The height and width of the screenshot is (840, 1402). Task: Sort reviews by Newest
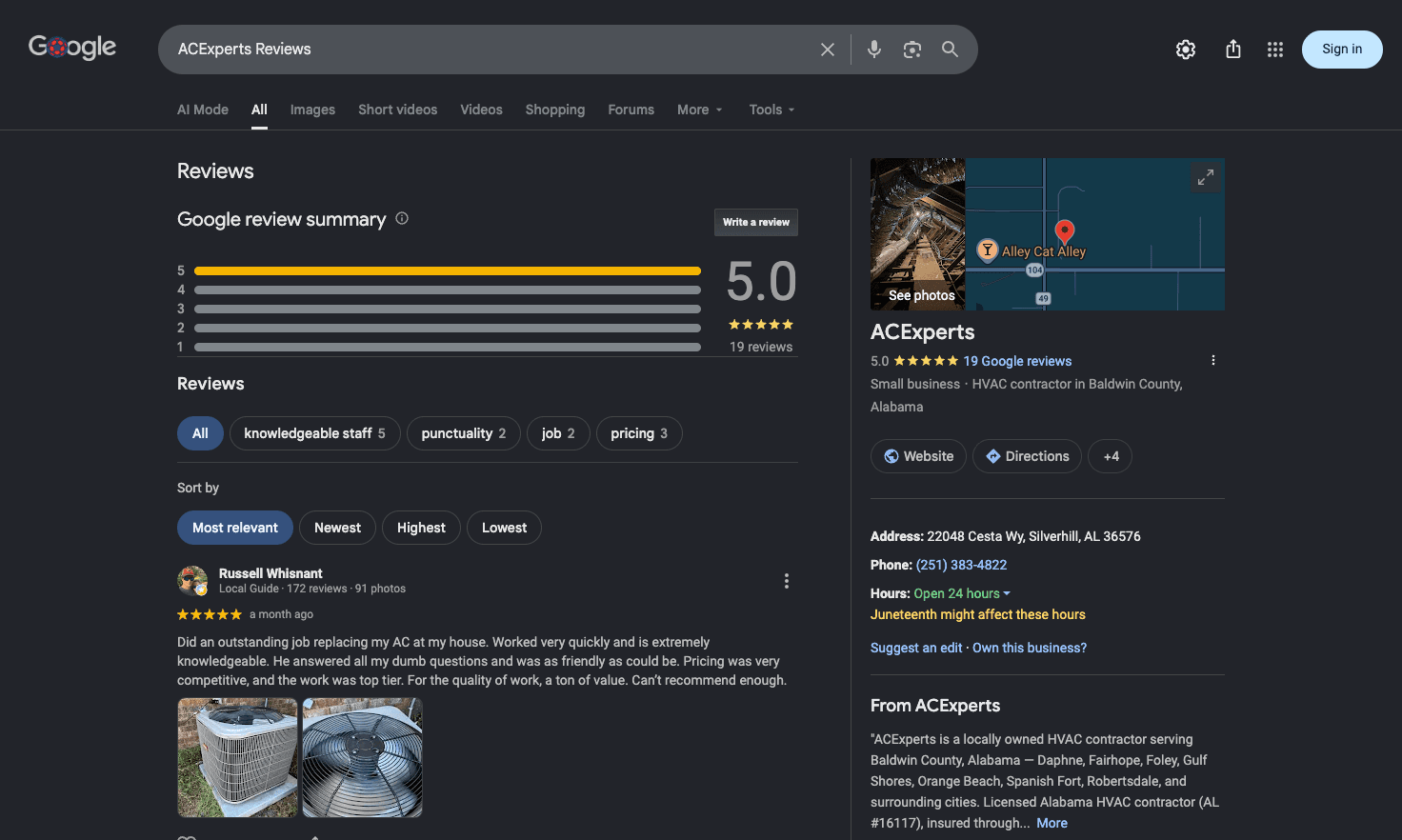(338, 528)
